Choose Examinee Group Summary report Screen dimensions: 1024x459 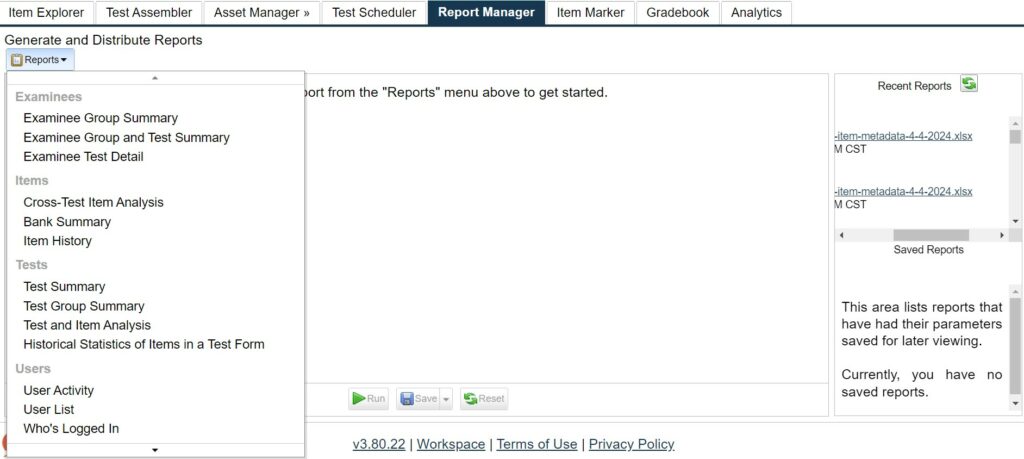pyautogui.click(x=101, y=118)
